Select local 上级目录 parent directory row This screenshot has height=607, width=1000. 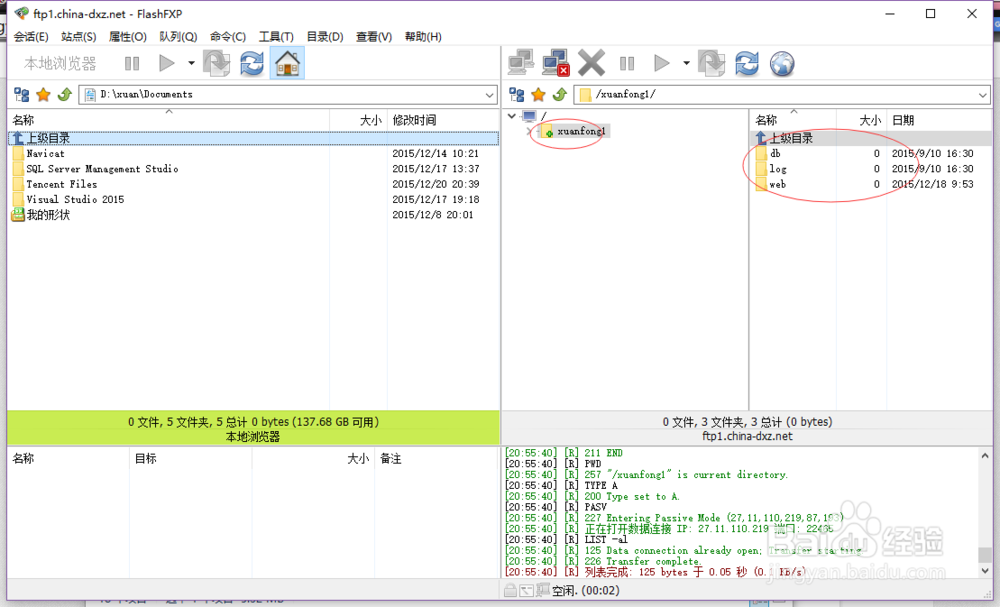(254, 138)
